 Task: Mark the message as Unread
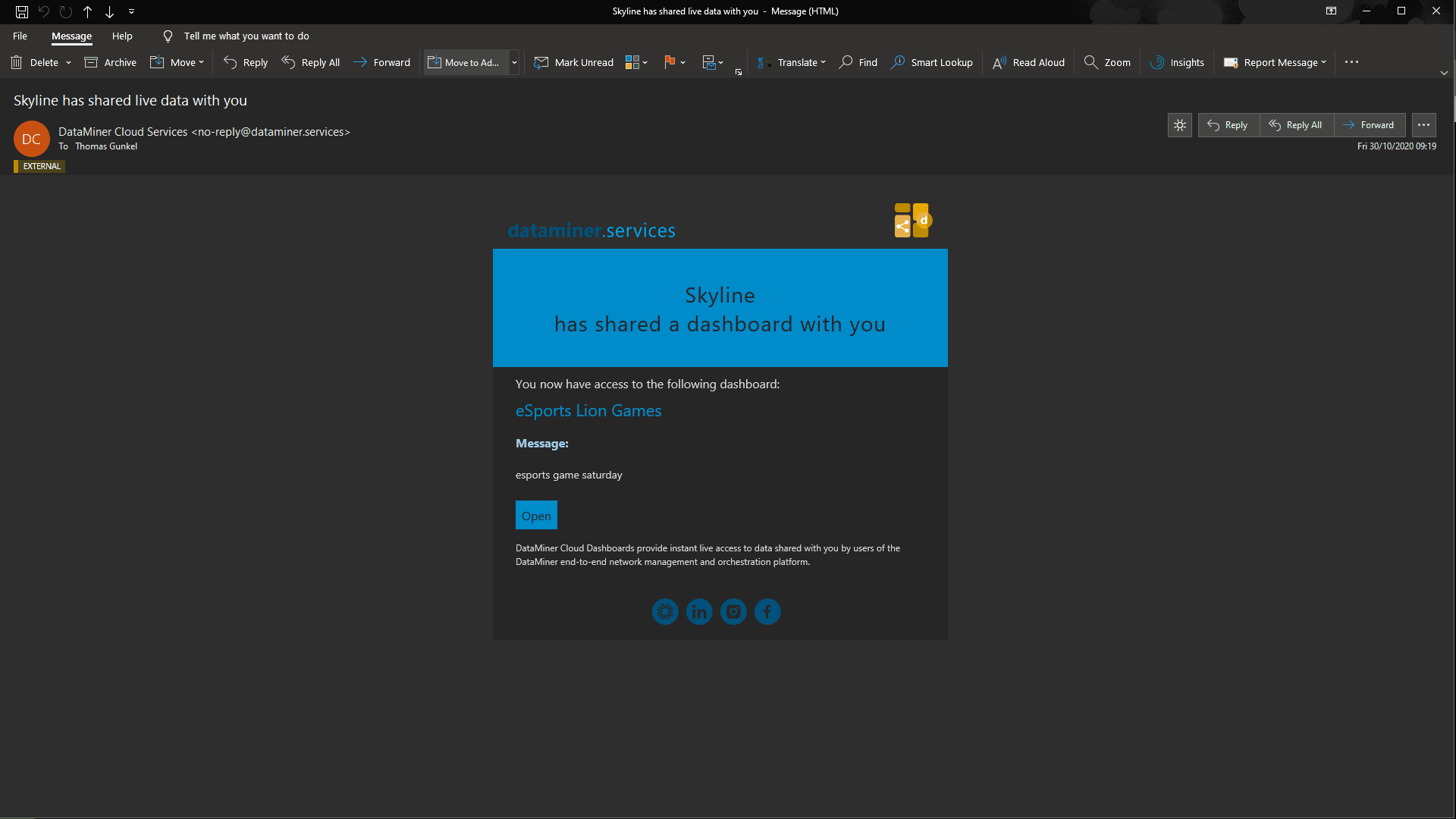574,62
